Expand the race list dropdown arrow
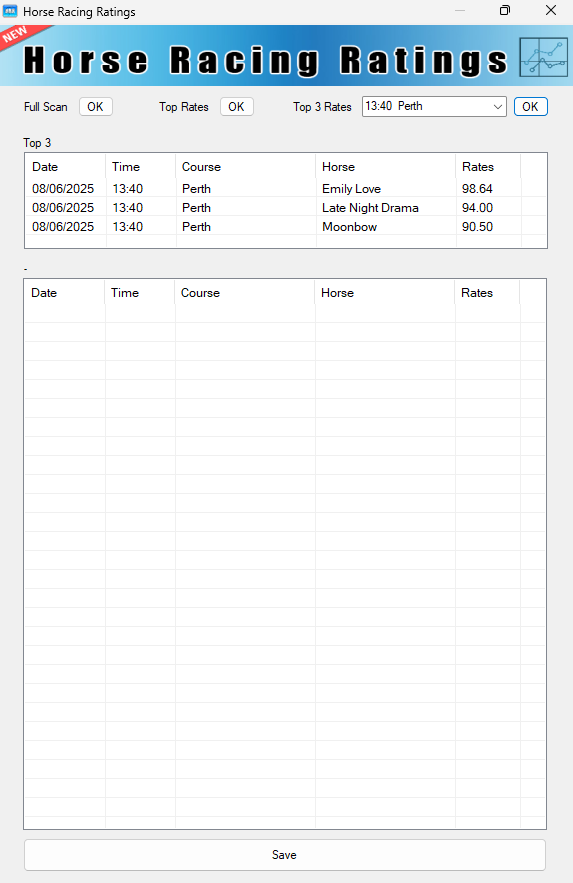The width and height of the screenshot is (573, 883). (498, 106)
